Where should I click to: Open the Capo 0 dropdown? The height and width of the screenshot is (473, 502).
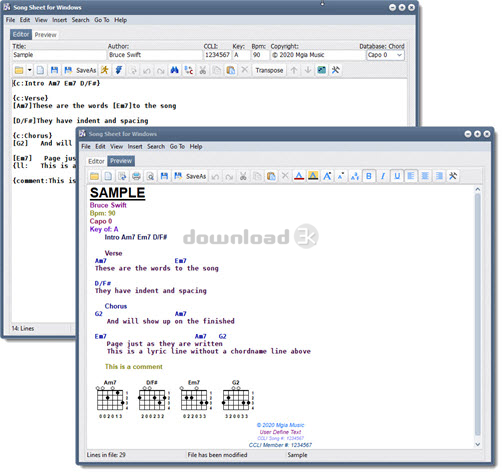(x=386, y=55)
